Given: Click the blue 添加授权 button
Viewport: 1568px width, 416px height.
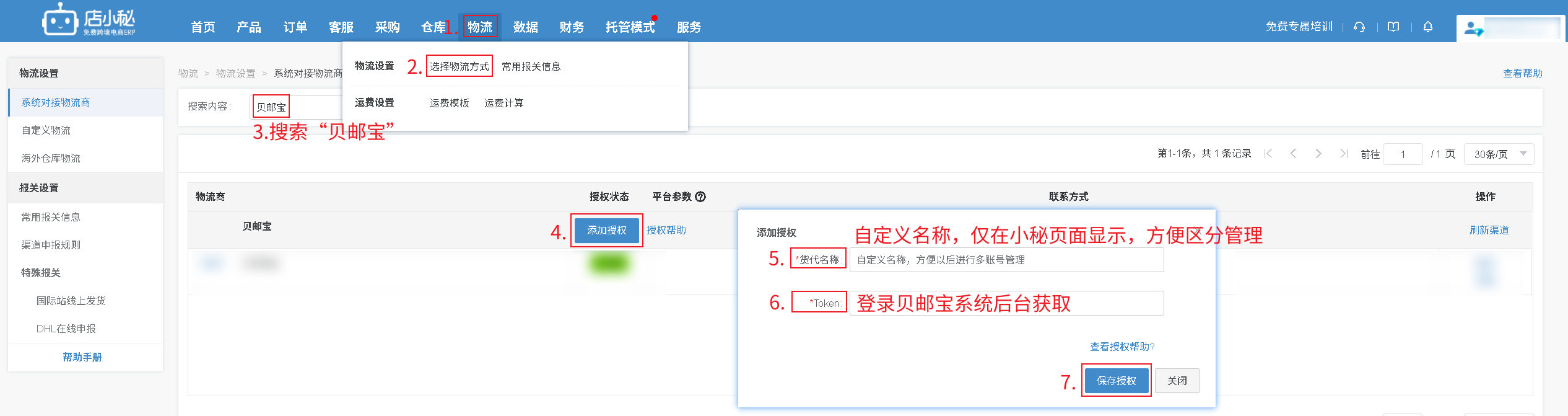Looking at the screenshot, I should pos(607,230).
